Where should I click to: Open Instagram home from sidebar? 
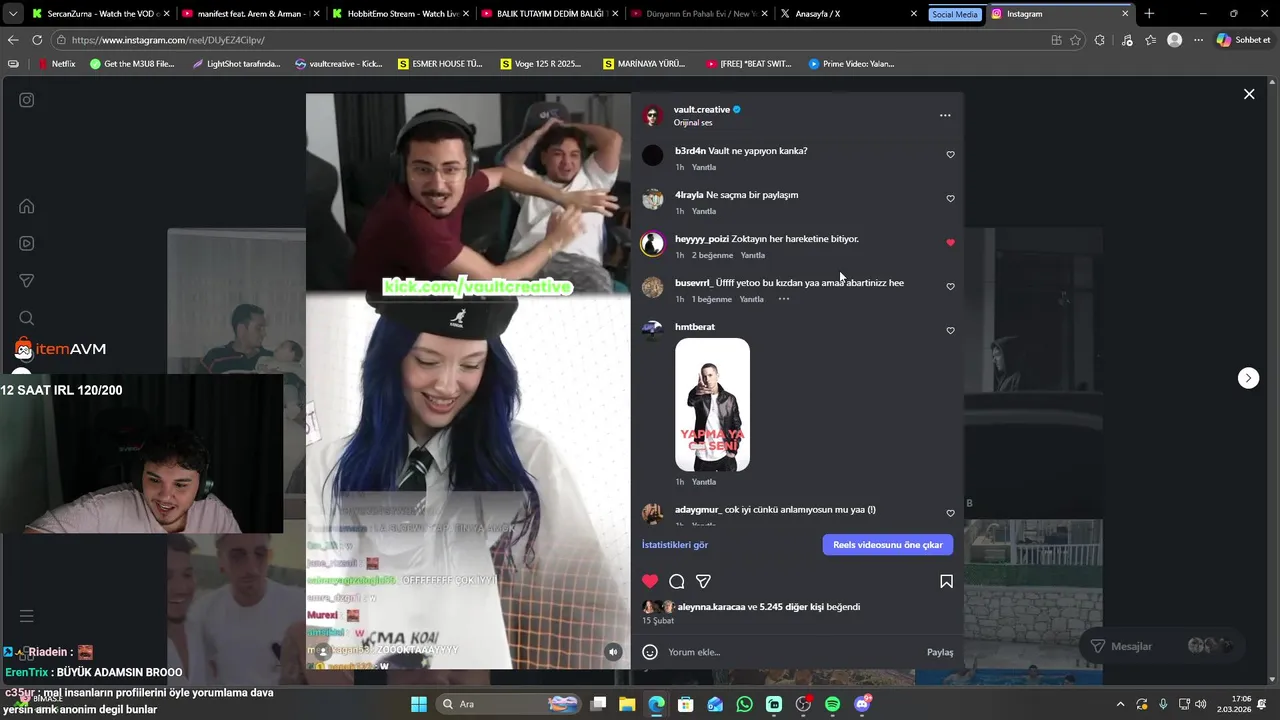click(x=27, y=206)
